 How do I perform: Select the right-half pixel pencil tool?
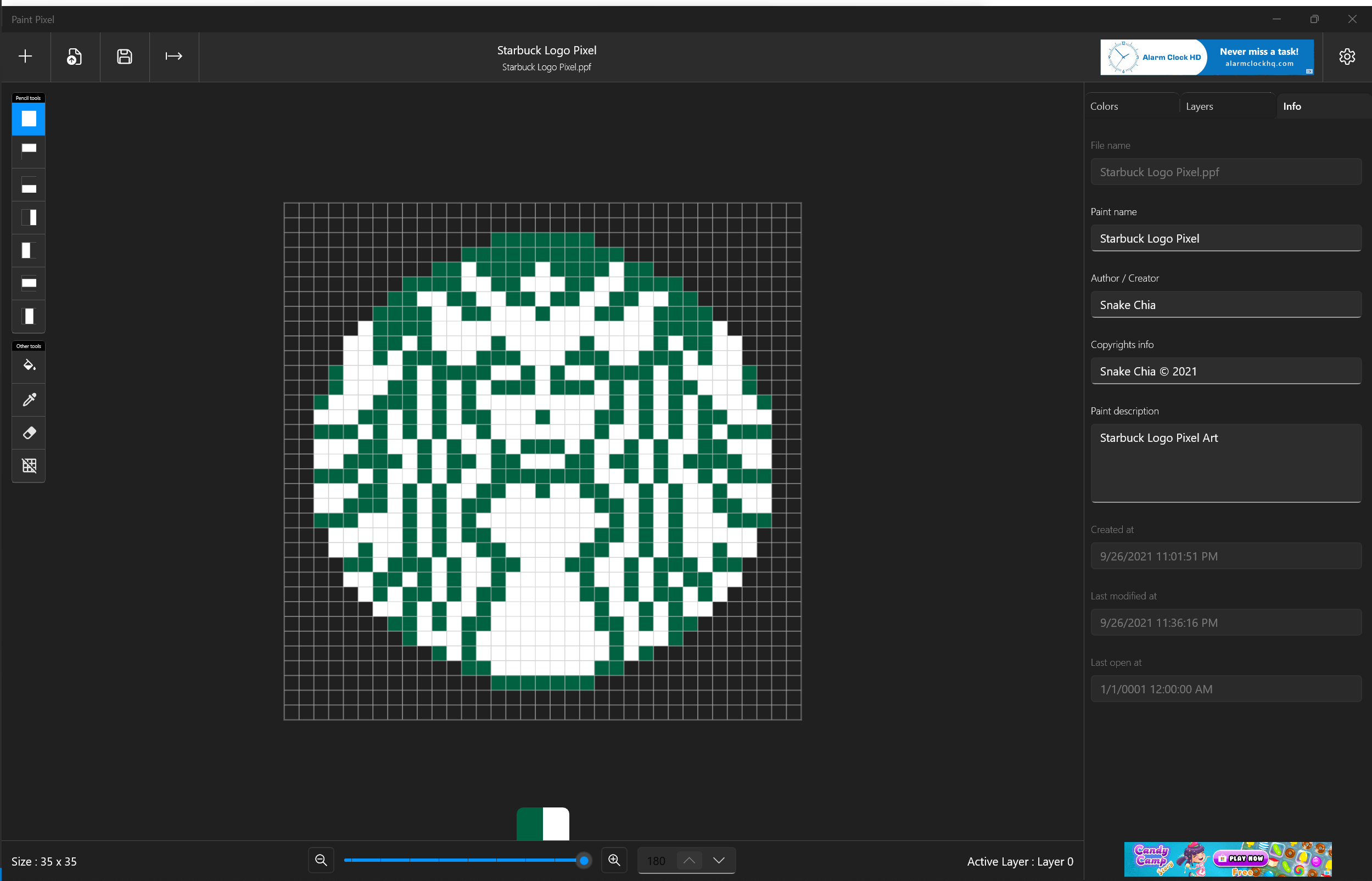coord(29,217)
